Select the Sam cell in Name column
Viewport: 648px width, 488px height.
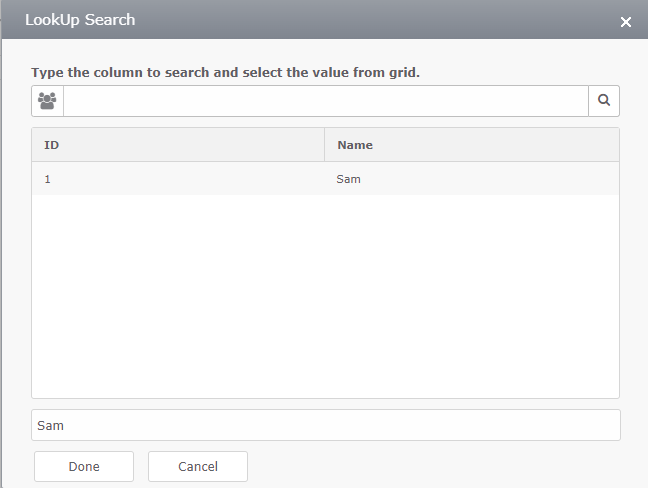(348, 179)
